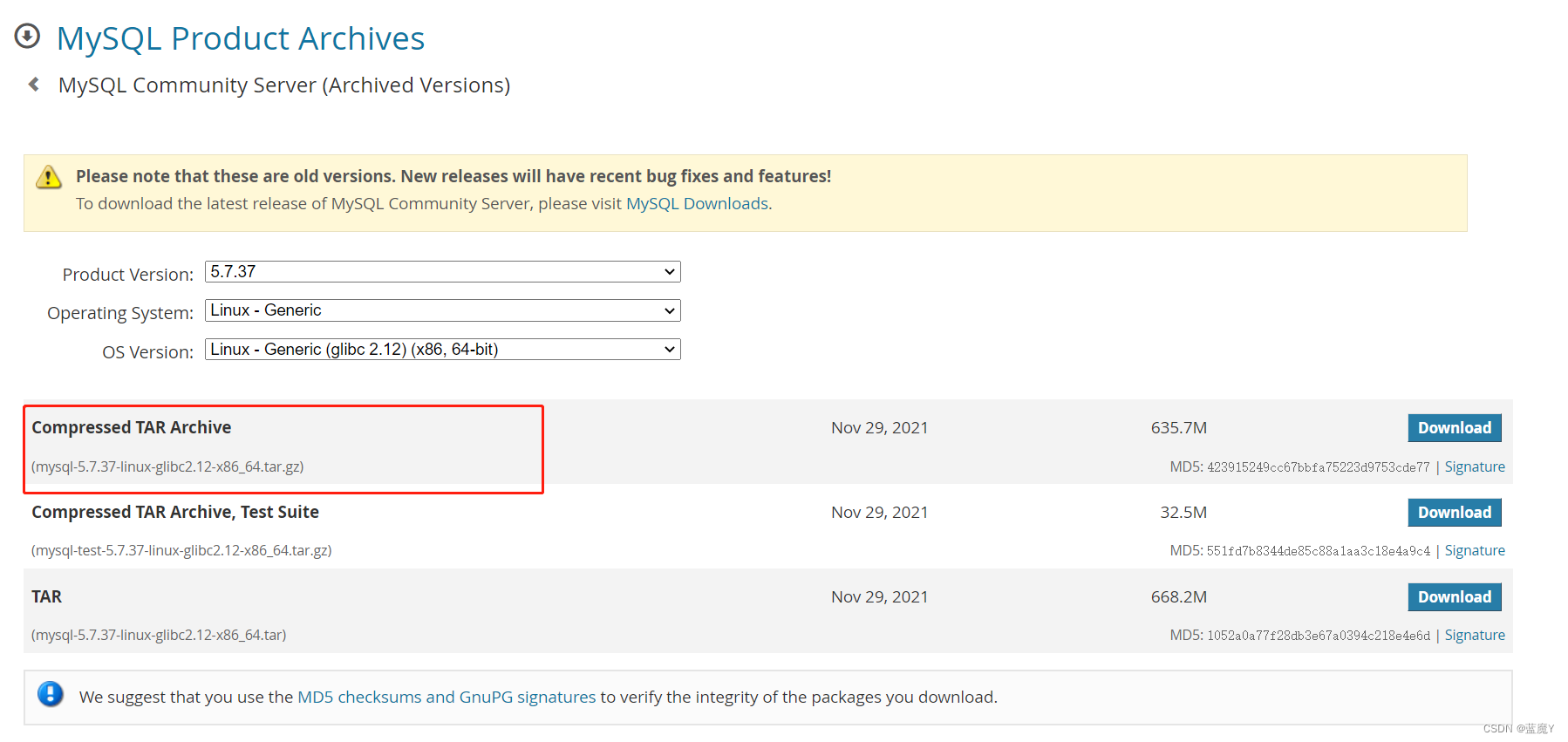Download the Compressed TAR Archive 635.7M

click(1455, 428)
